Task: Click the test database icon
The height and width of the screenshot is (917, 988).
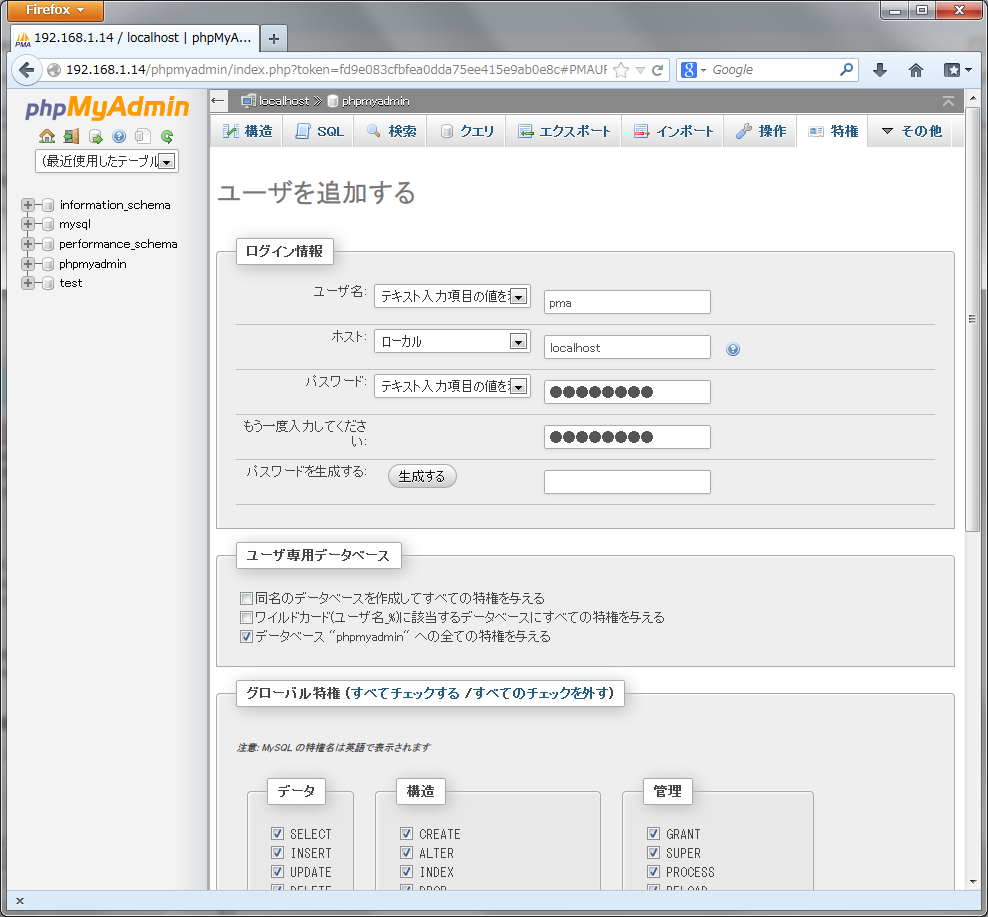Action: point(48,283)
